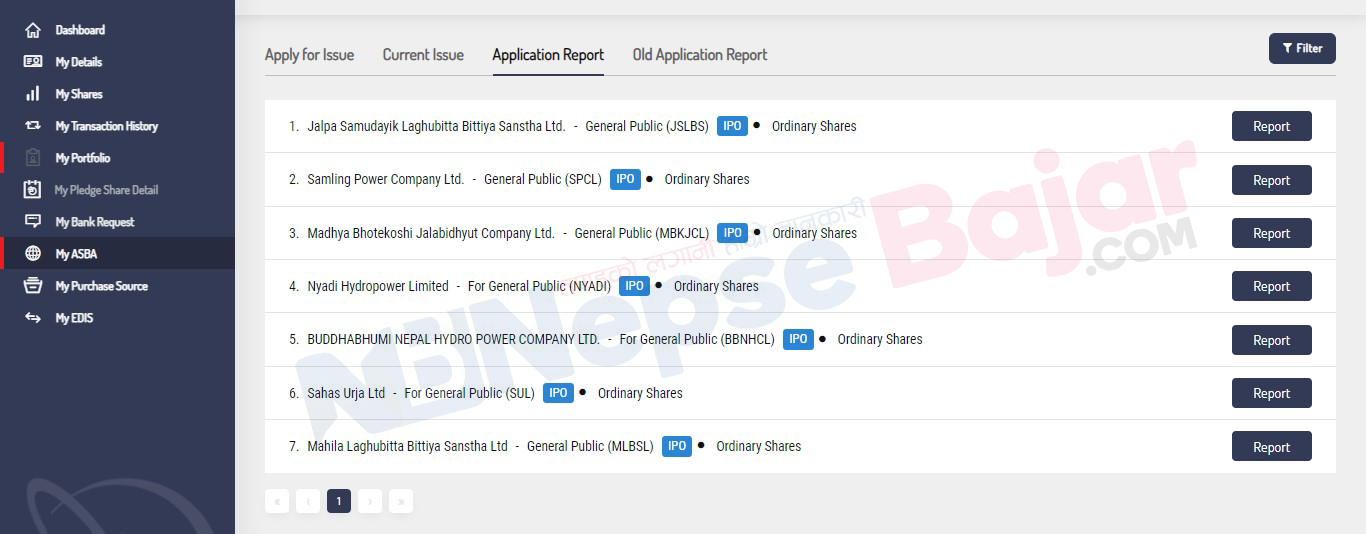The image size is (1366, 534).
Task: Click text 'Madhya Bhotekoshi Jalabidhyut Company Ltd.'
Action: [x=431, y=233]
